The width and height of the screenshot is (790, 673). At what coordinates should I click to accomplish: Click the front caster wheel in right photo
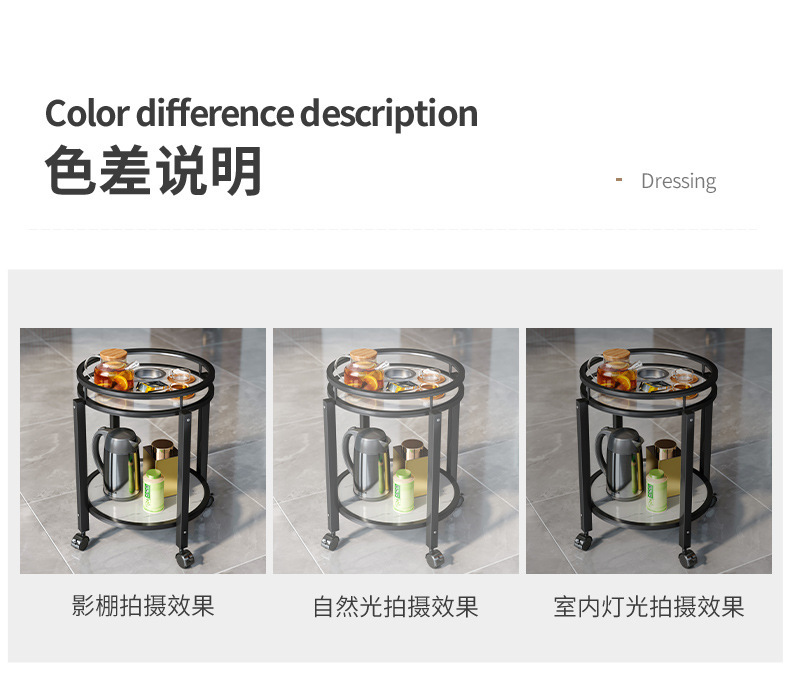click(x=688, y=558)
